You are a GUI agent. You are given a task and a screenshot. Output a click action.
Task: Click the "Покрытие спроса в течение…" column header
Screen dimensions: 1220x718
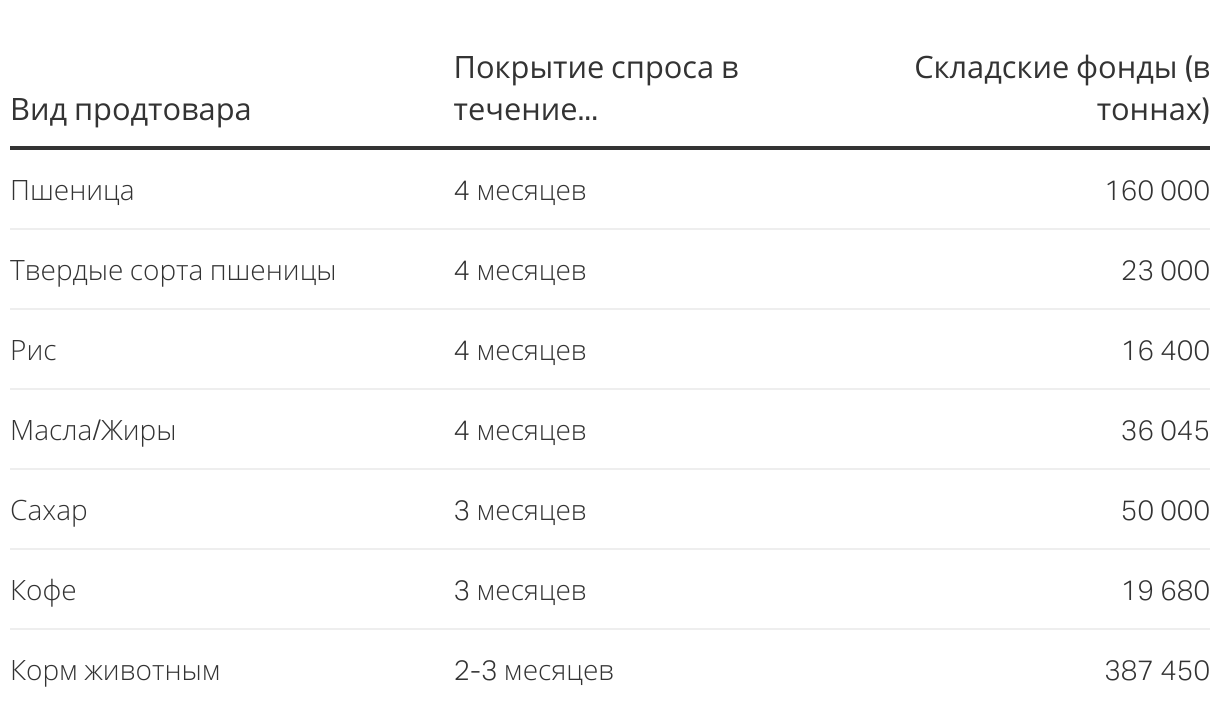(596, 89)
